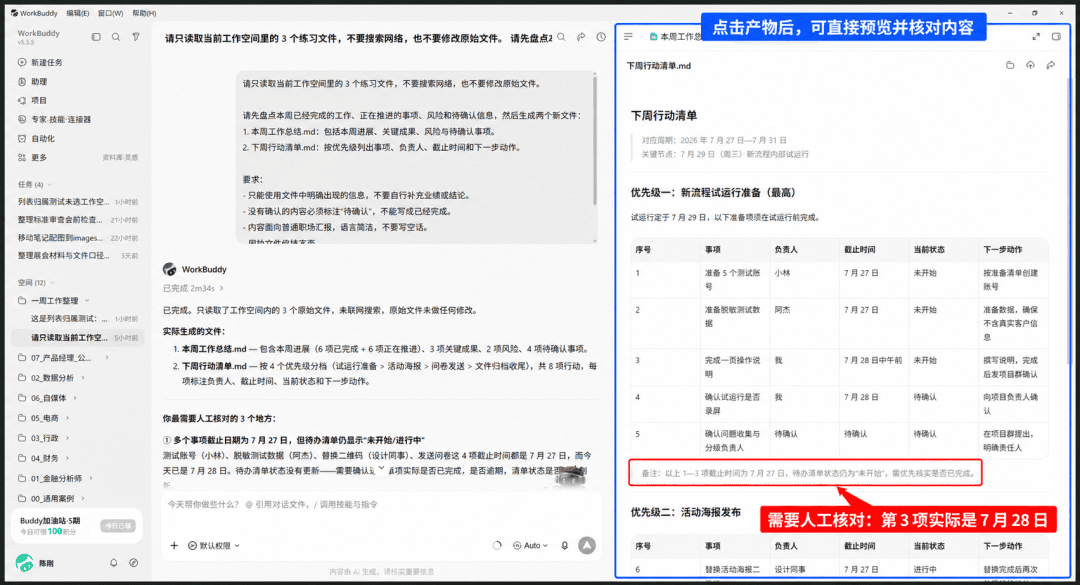Image resolution: width=1080 pixels, height=585 pixels.
Task: Click the 资料库·灵感 link
Action: click(x=121, y=158)
